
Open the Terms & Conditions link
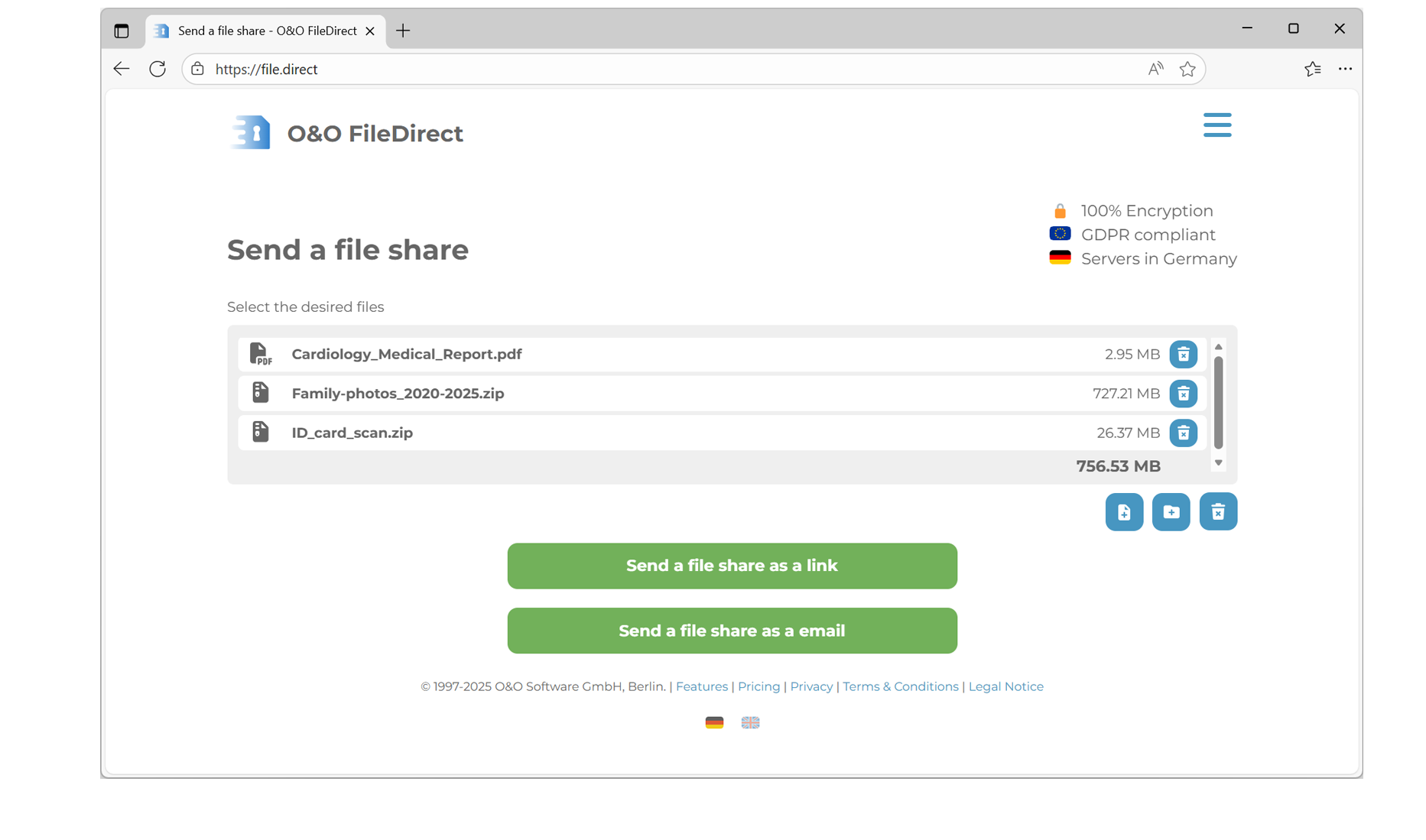tap(900, 686)
